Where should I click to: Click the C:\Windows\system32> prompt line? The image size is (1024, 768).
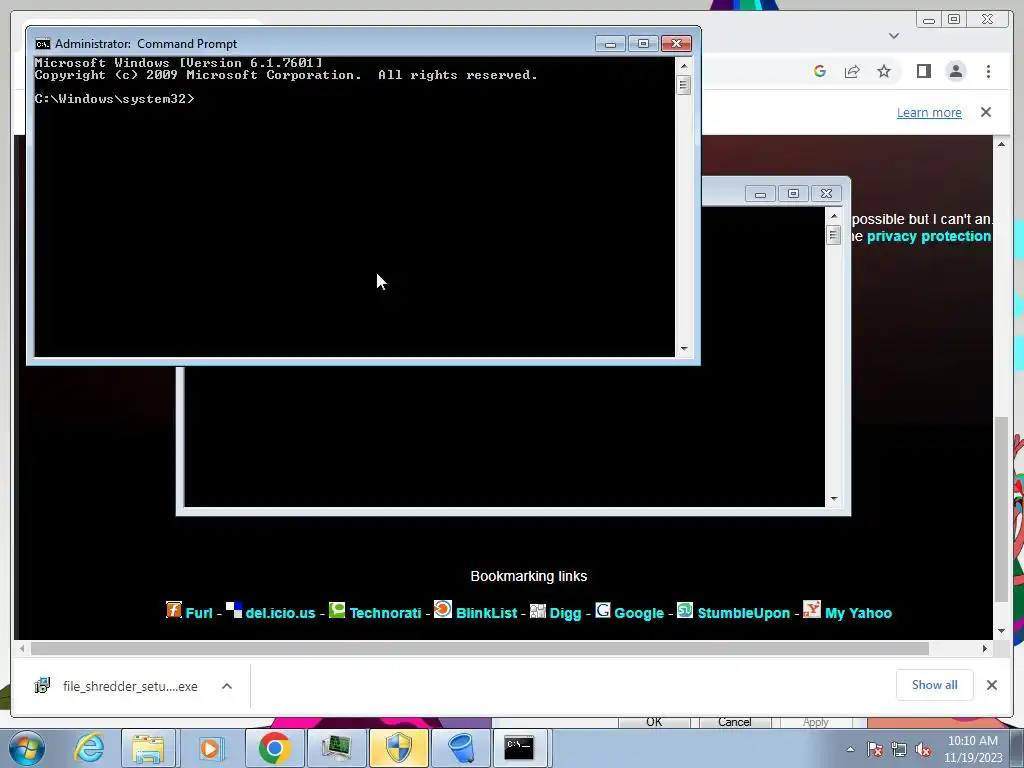point(114,99)
